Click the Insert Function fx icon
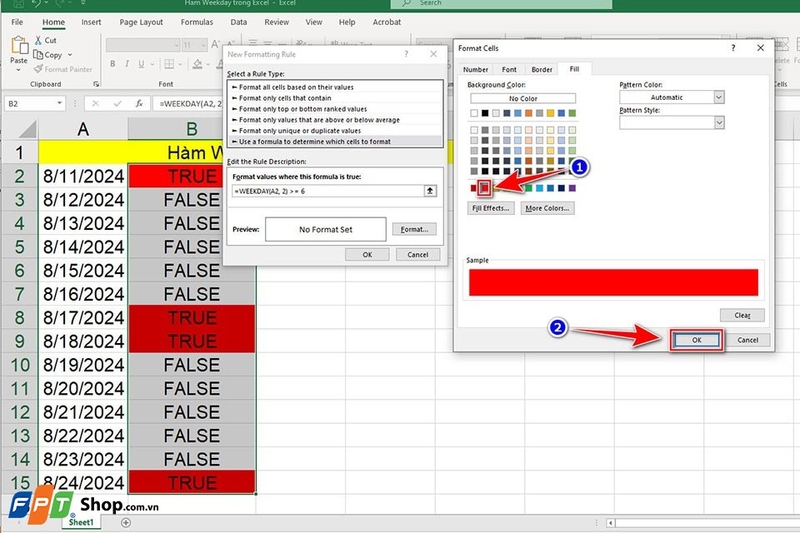 point(139,104)
